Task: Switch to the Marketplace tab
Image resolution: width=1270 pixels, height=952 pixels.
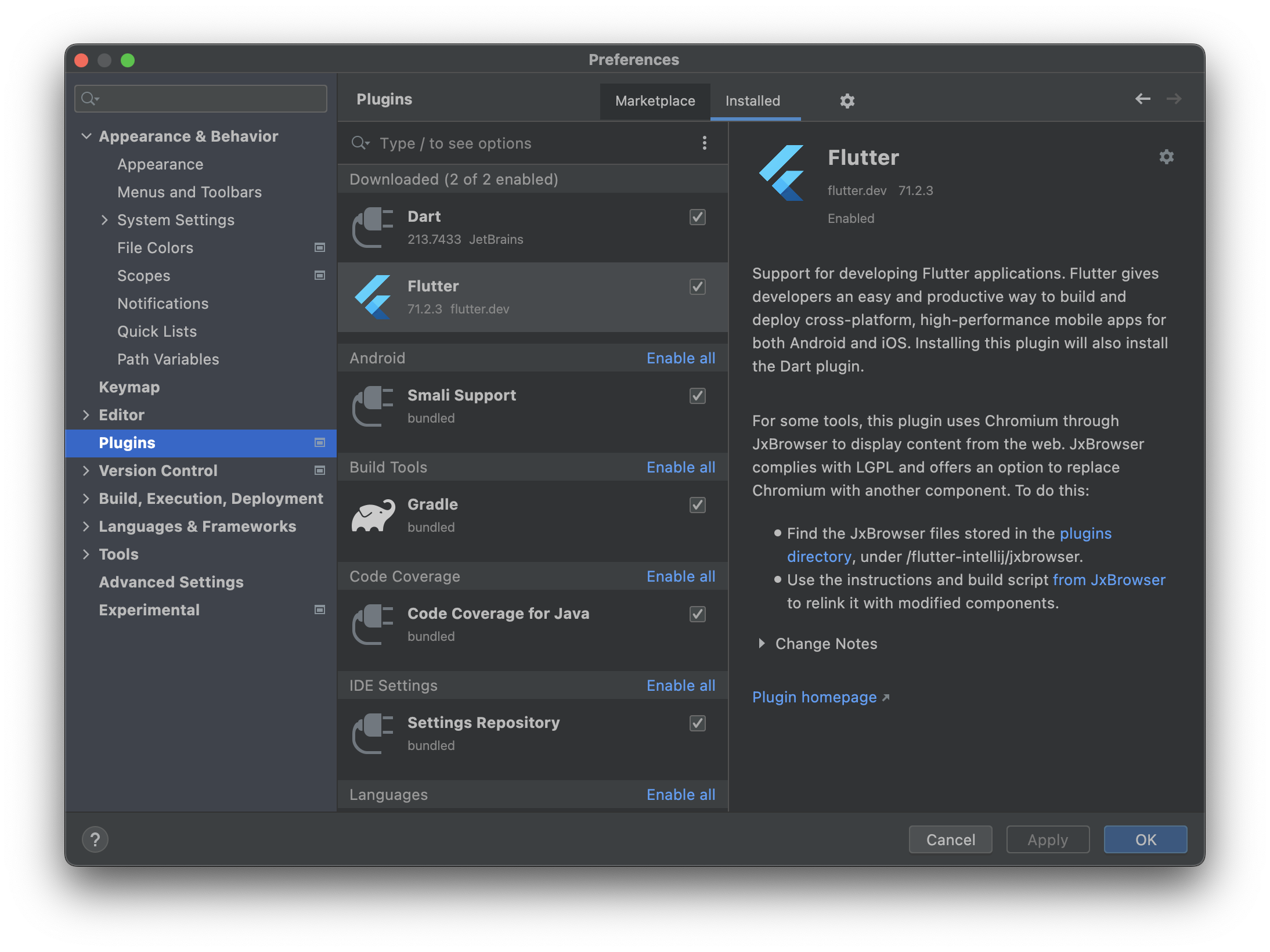Action: click(655, 101)
